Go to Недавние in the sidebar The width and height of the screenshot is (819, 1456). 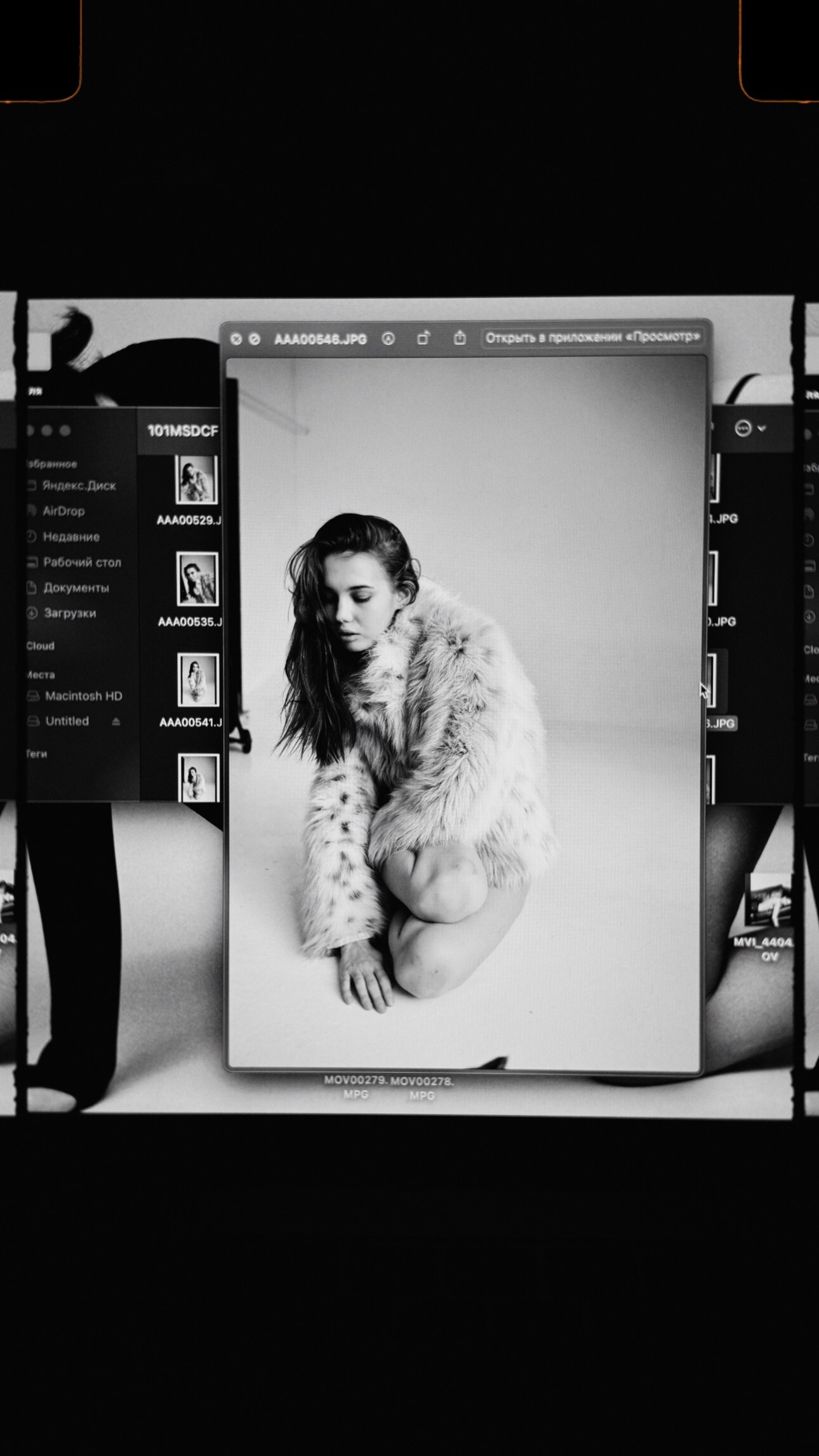point(70,537)
